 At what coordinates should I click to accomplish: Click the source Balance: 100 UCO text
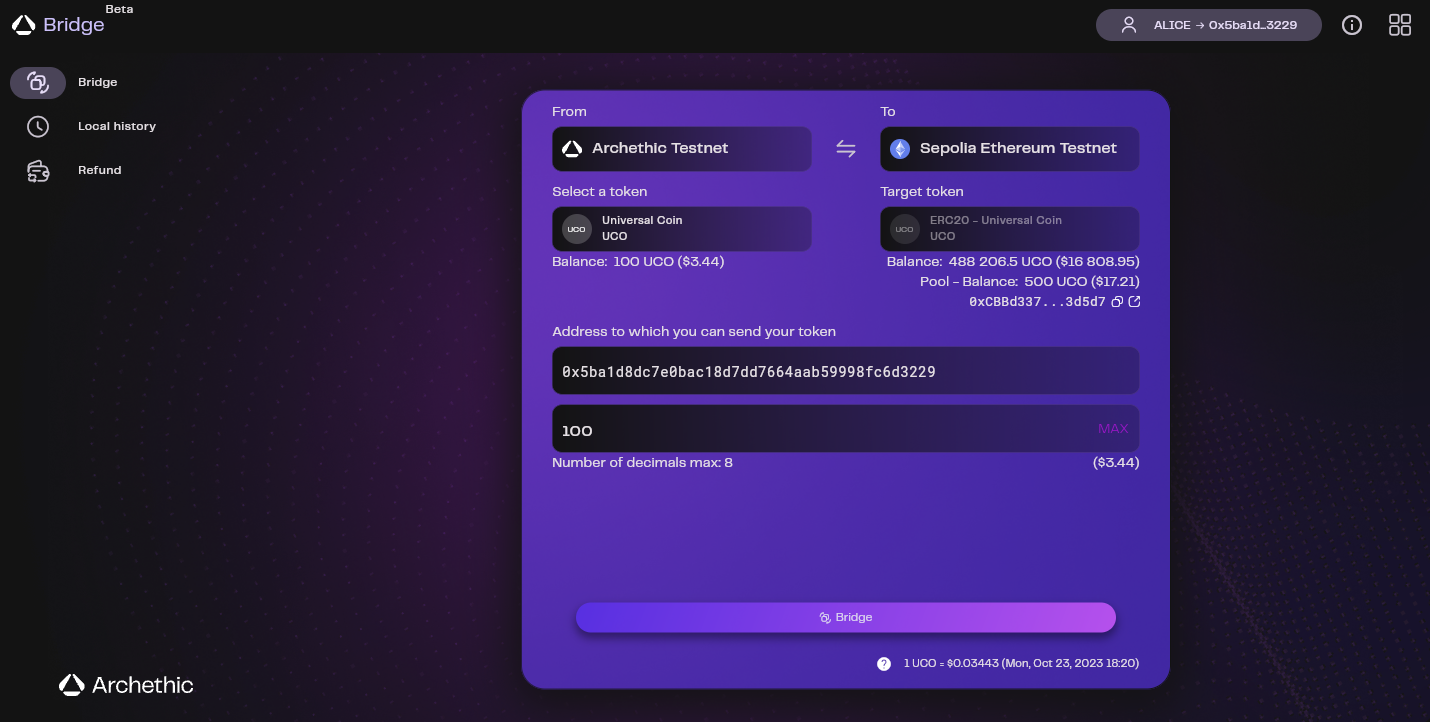click(x=638, y=262)
